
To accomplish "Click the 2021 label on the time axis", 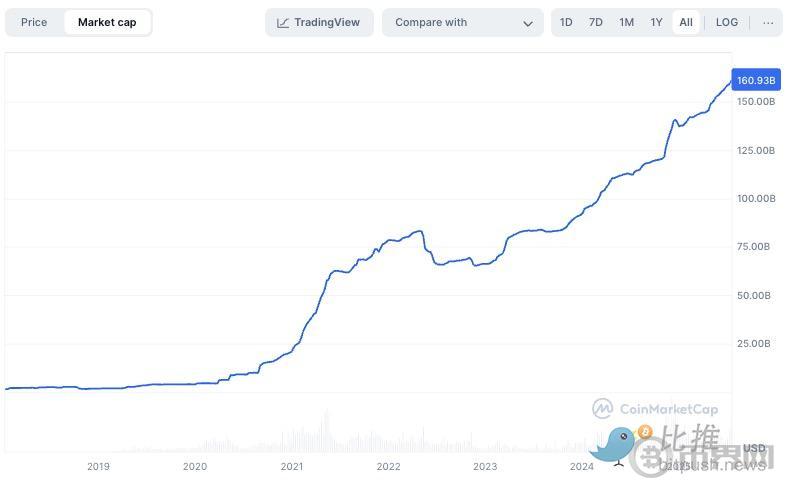I will [292, 466].
